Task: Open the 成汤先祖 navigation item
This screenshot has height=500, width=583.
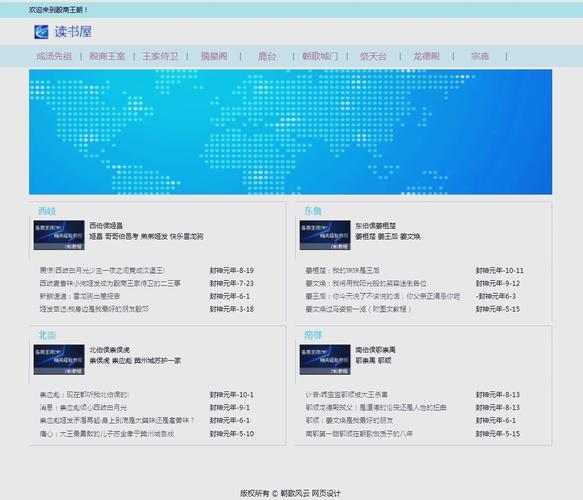Action: 54,56
